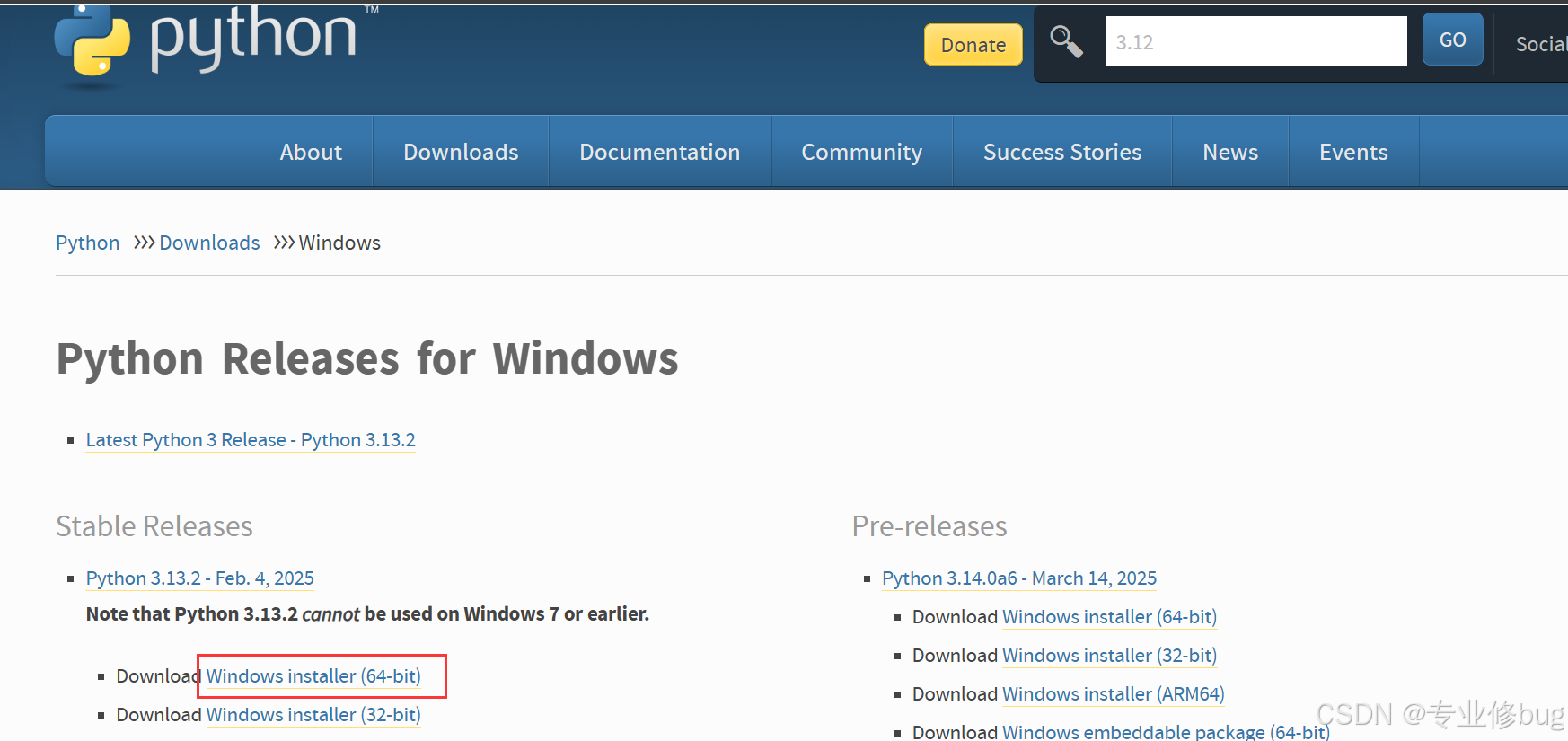Open the Community menu
Viewport: 1568px width, 741px height.
click(862, 152)
